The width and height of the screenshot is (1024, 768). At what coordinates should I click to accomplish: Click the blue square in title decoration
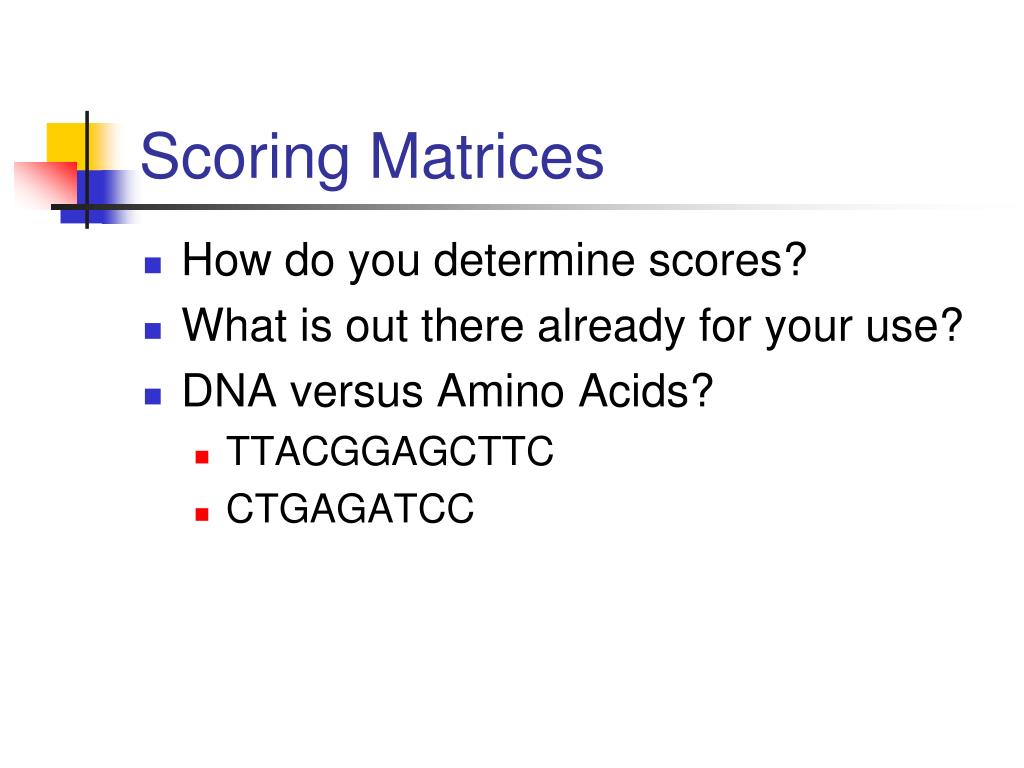(98, 196)
